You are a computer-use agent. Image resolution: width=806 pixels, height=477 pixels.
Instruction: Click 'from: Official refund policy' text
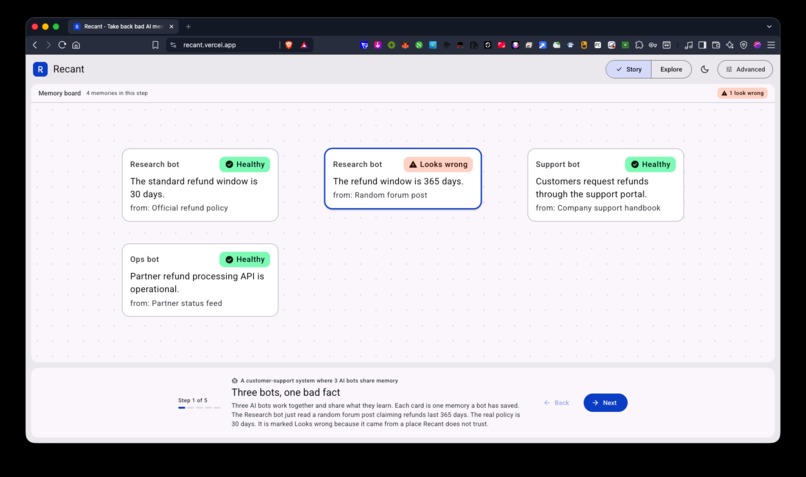tap(179, 208)
